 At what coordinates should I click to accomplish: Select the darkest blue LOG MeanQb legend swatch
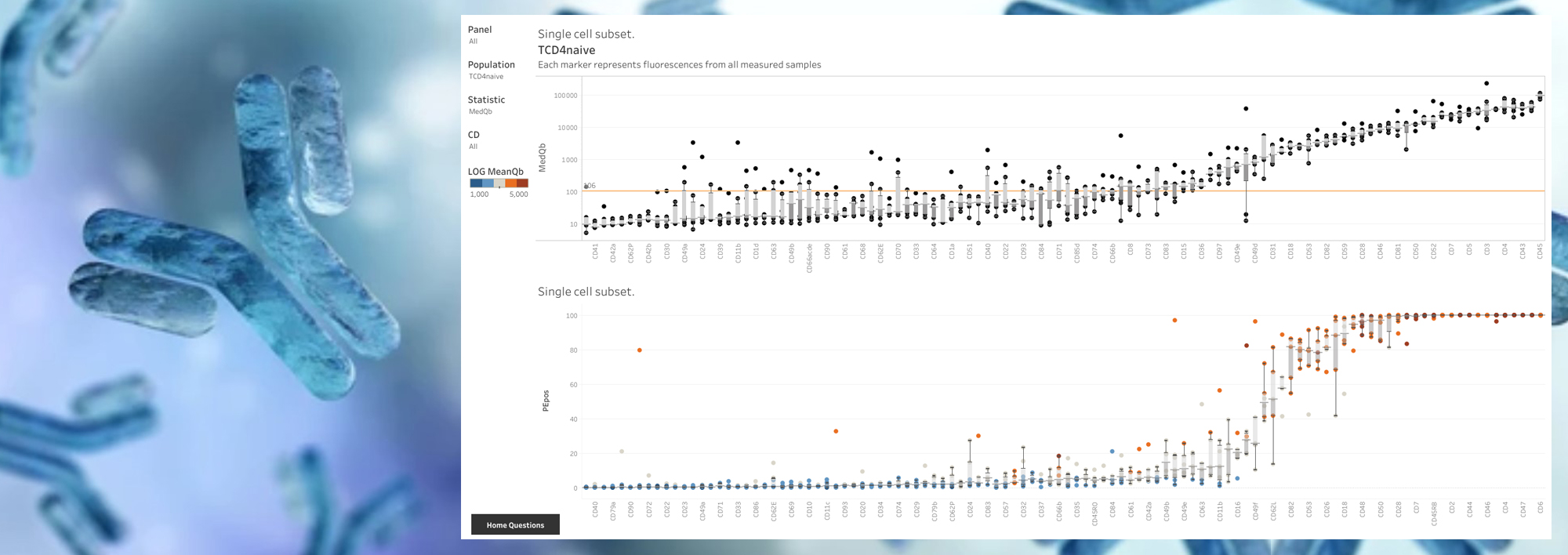pos(476,183)
